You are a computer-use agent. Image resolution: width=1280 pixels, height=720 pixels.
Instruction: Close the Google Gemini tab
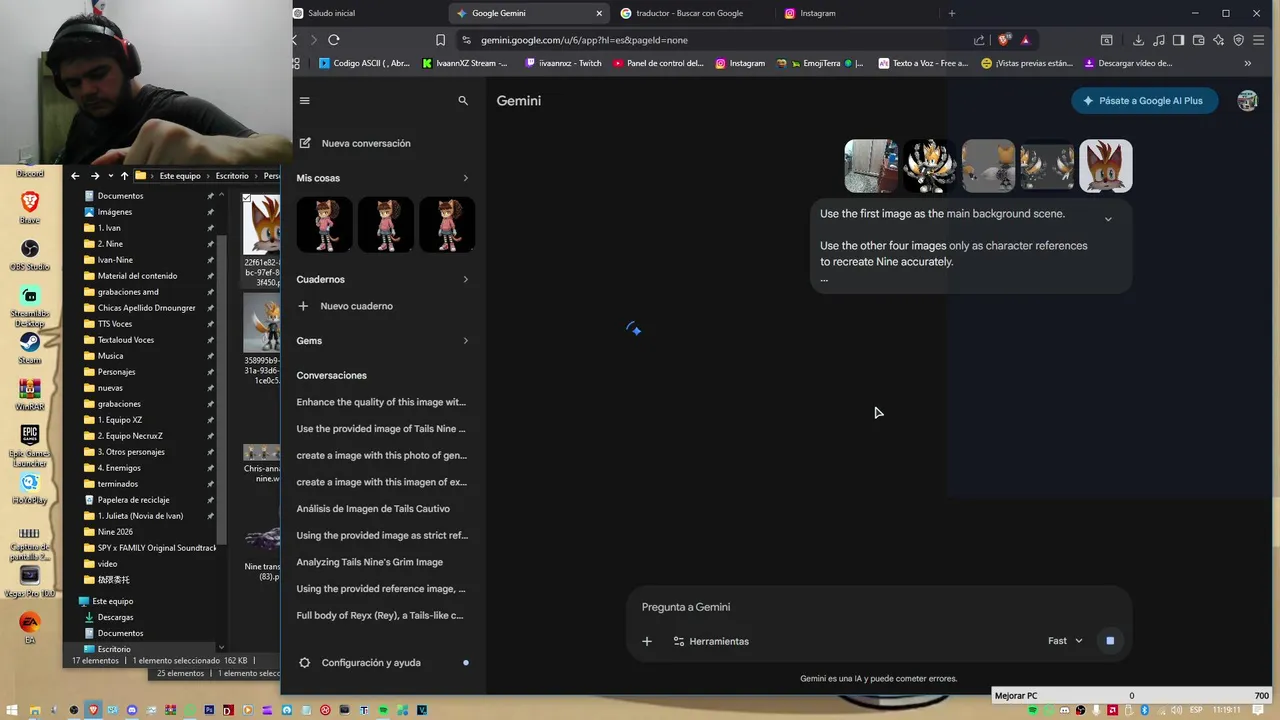point(599,13)
